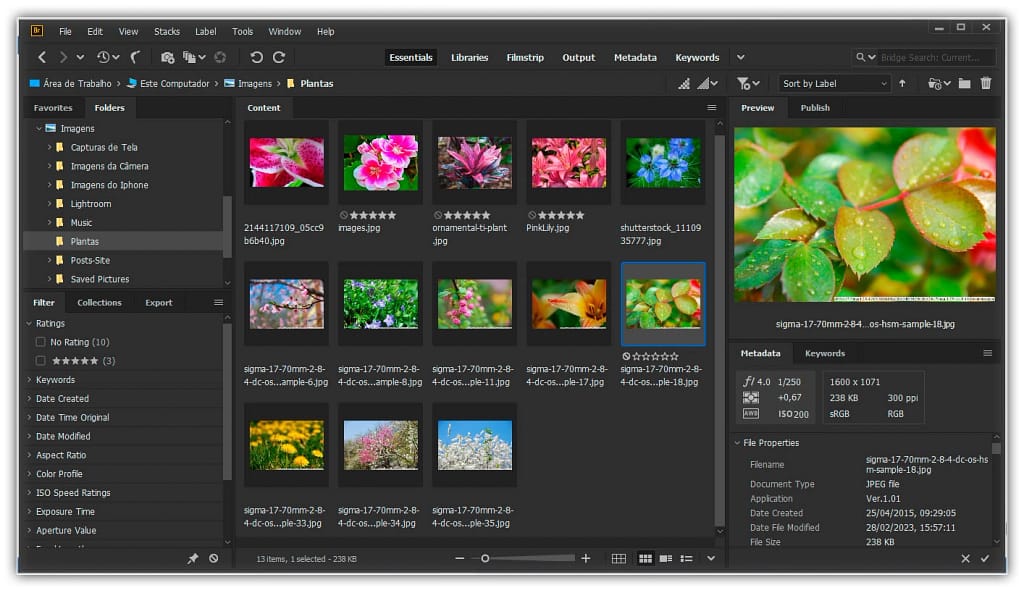The width and height of the screenshot is (1024, 593).
Task: Collapse File Properties section
Action: tap(737, 443)
